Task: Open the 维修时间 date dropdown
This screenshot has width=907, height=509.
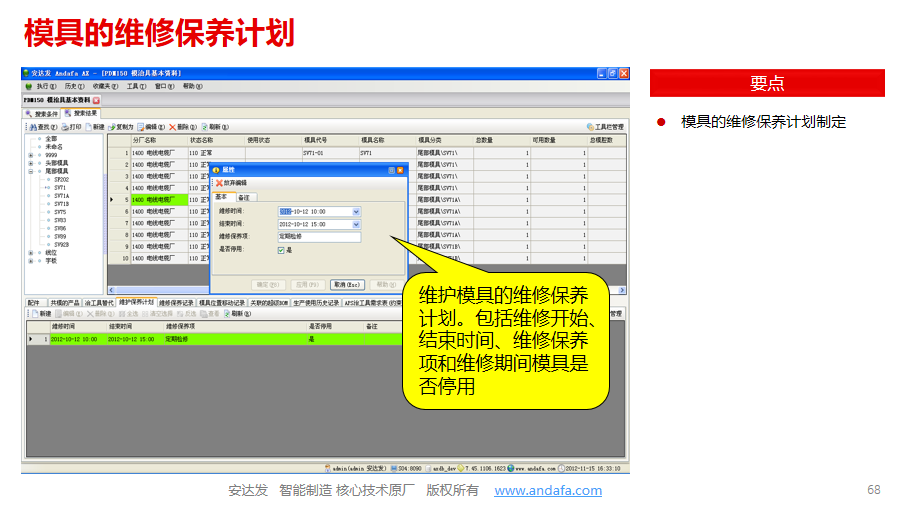Action: tap(356, 212)
